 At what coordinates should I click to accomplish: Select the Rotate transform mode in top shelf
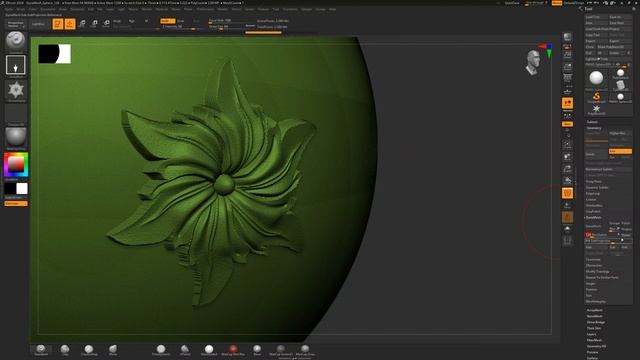[x=106, y=24]
